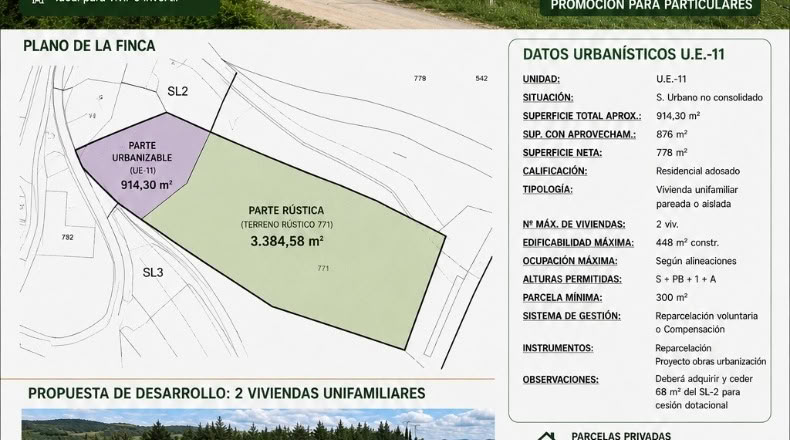Click the 'PLANO DE LA FINCA' heading
790x440 pixels.
tap(89, 46)
